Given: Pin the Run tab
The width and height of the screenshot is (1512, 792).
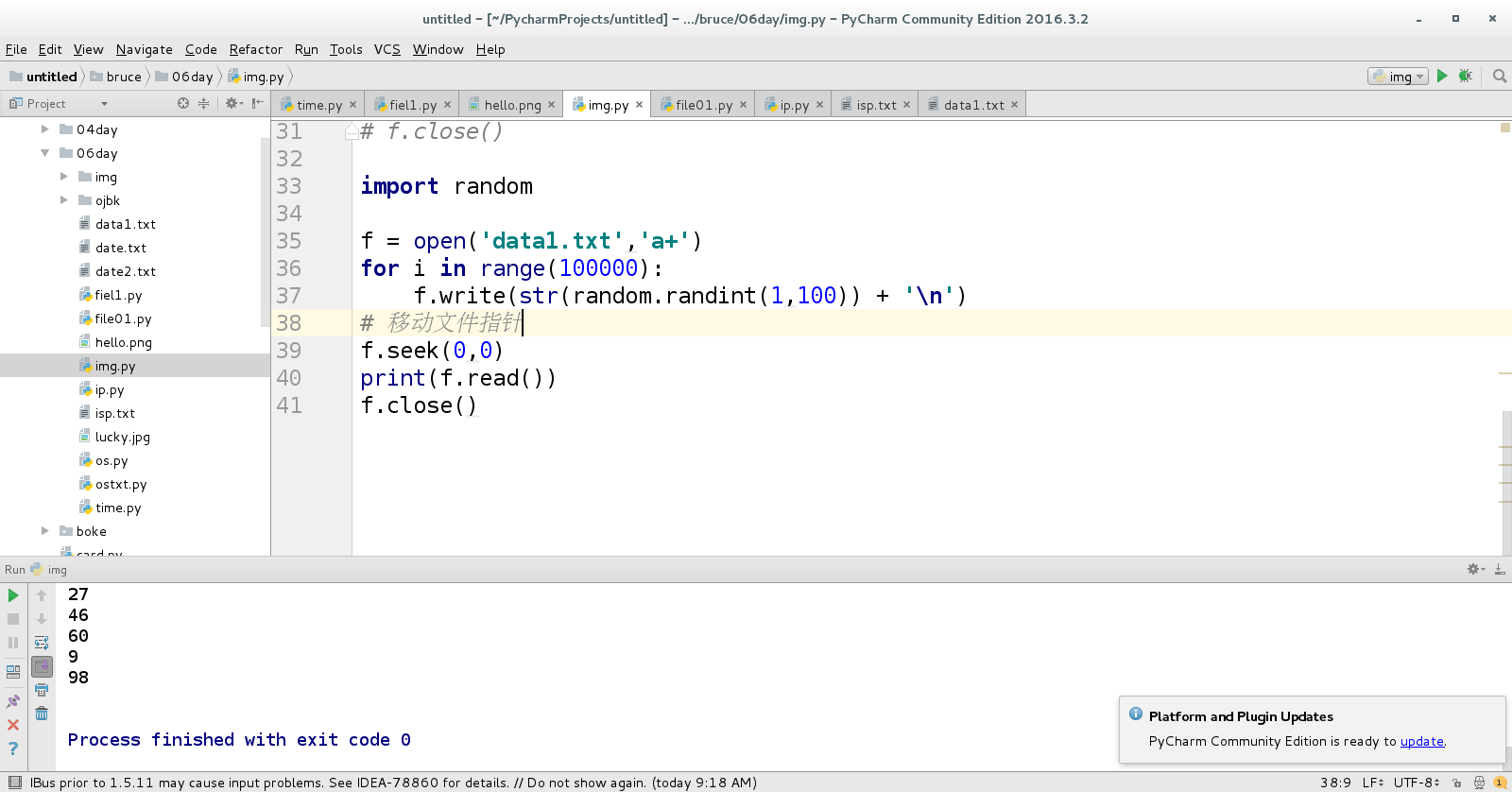Looking at the screenshot, I should point(13,701).
